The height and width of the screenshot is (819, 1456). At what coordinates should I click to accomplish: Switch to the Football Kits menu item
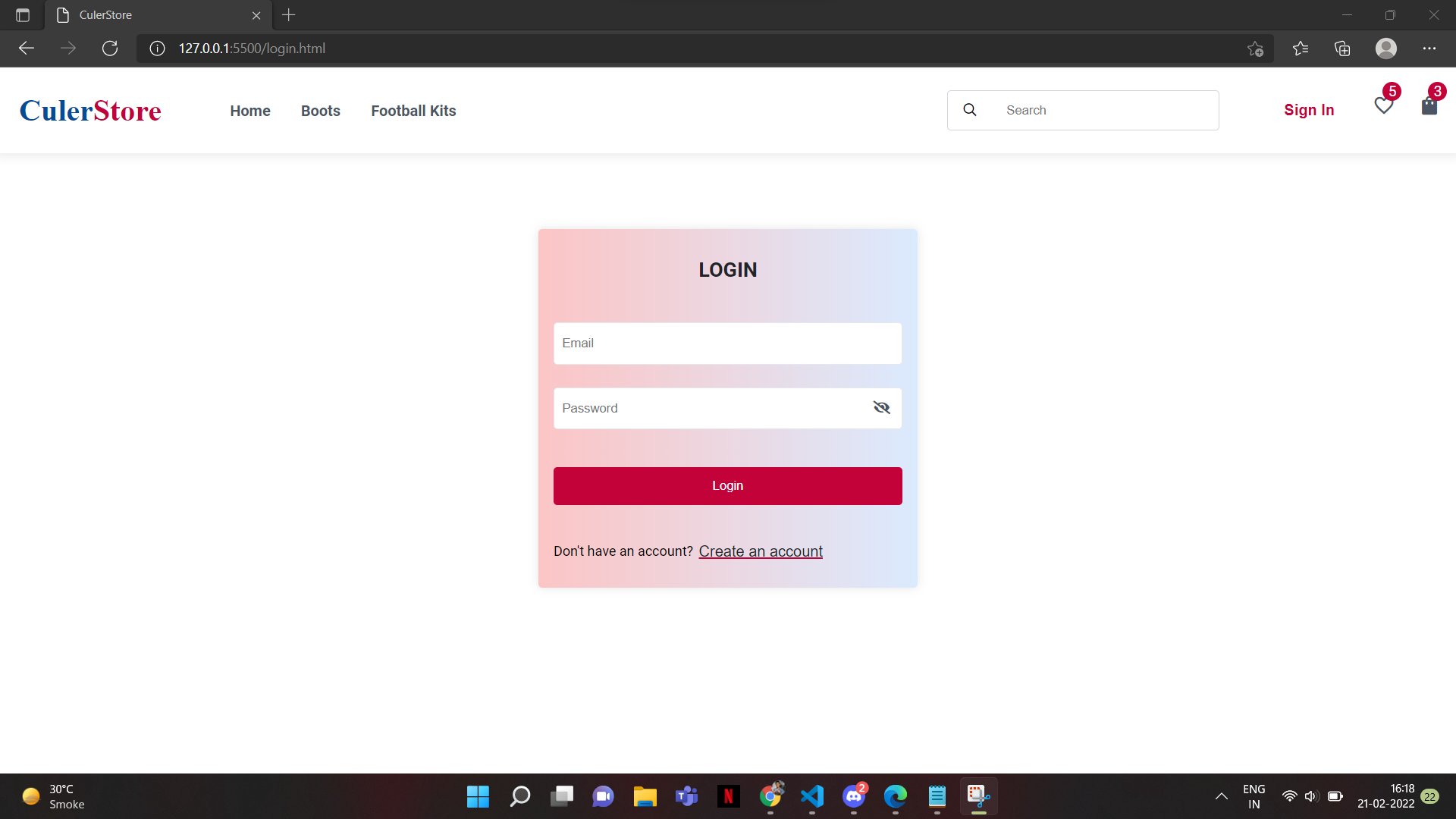coord(413,111)
